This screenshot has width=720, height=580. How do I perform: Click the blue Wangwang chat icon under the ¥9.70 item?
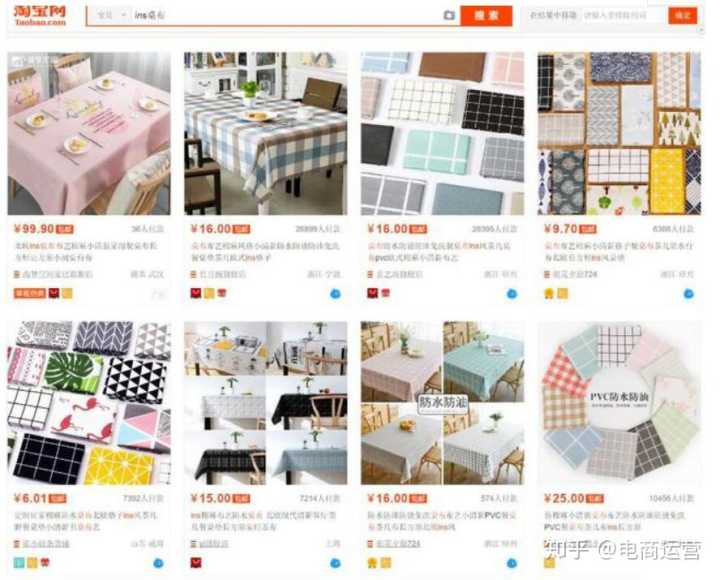pos(688,293)
